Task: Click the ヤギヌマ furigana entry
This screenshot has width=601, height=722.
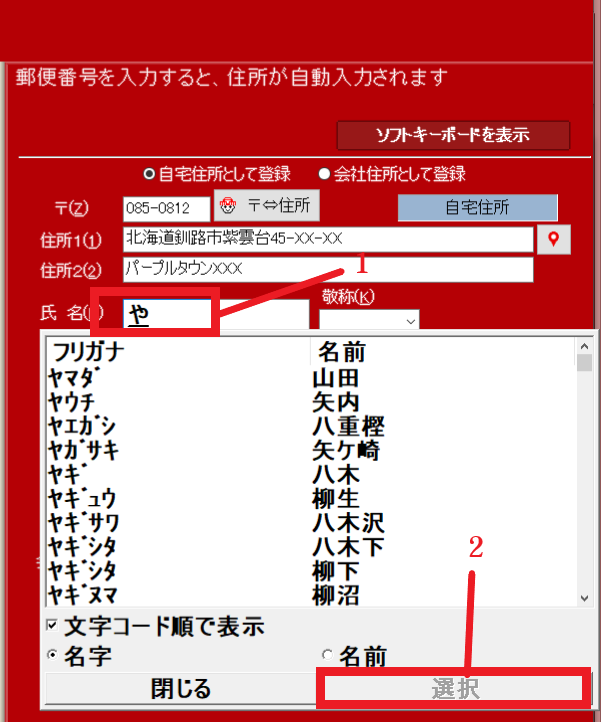Action: coord(83,595)
